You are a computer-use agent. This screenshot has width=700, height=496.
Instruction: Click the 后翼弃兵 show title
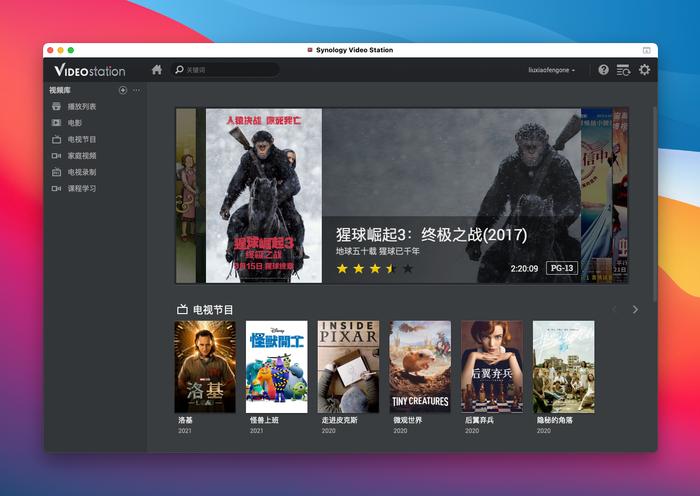click(479, 420)
